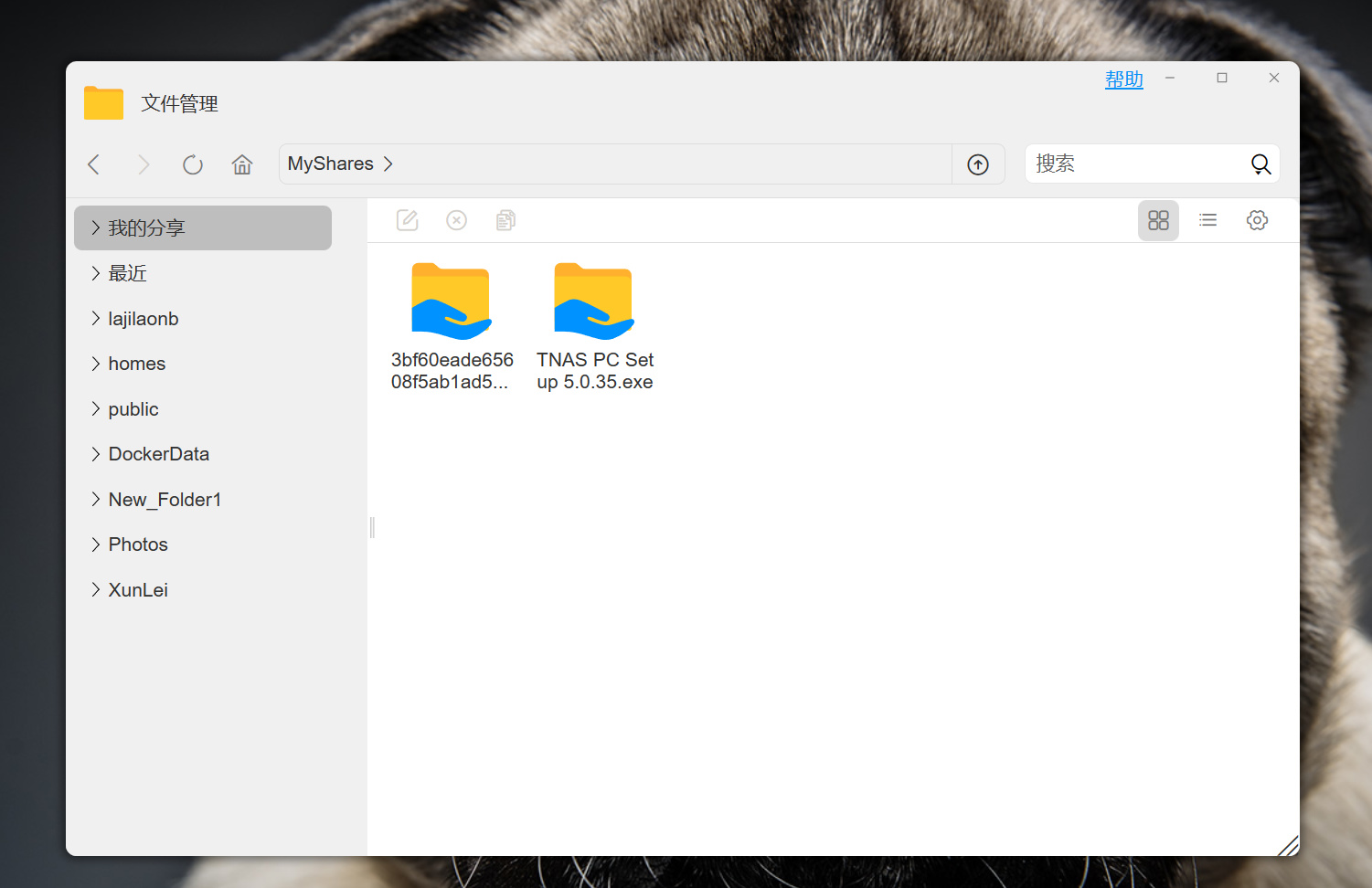Image resolution: width=1372 pixels, height=888 pixels.
Task: Go back using the back arrow
Action: 93,164
